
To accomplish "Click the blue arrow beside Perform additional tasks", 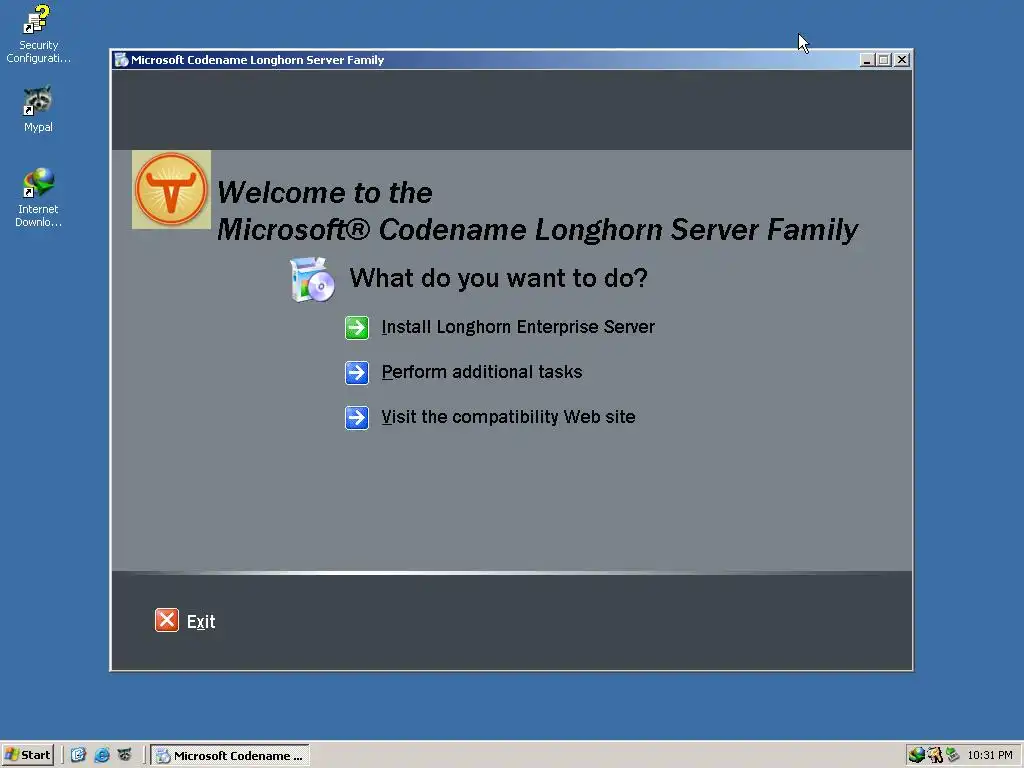I will pyautogui.click(x=357, y=373).
